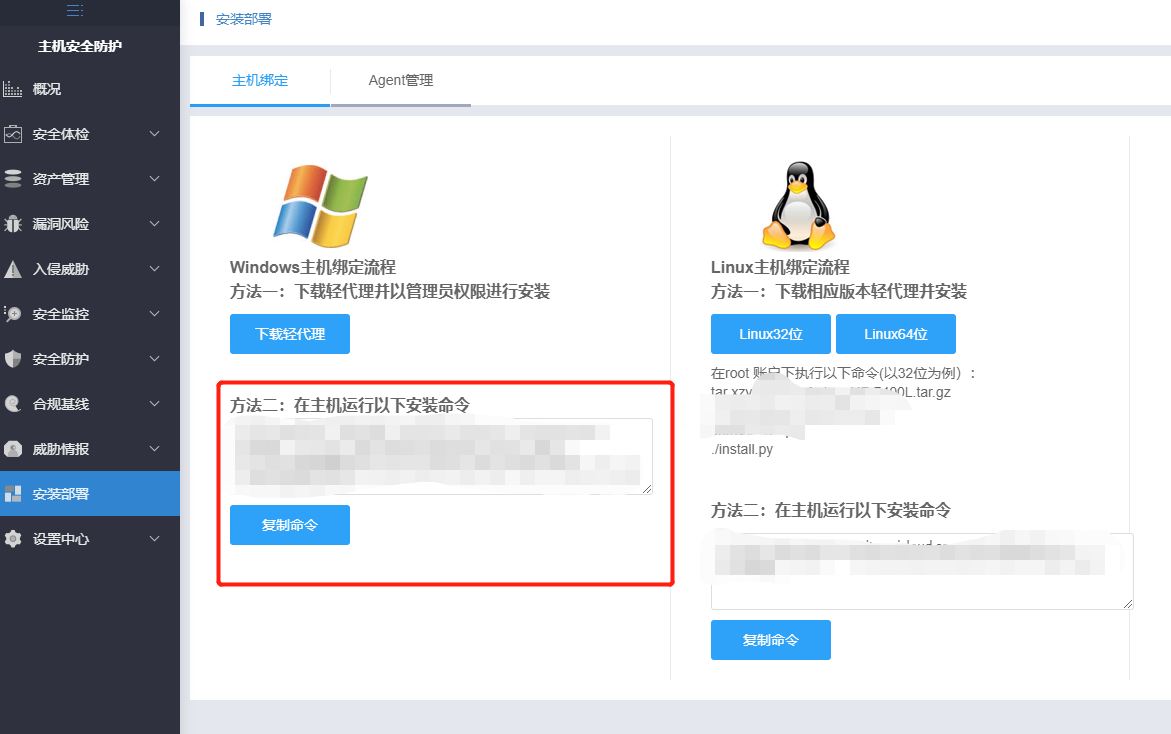
Task: Expand the 漏洞风险 submenu arrow
Action: click(155, 223)
